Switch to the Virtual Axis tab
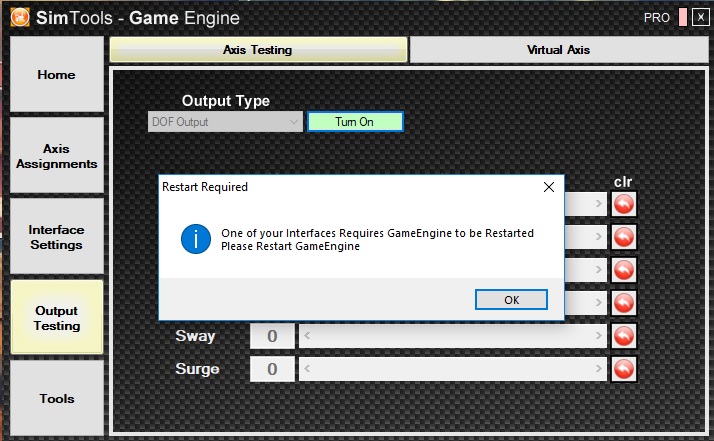Viewport: 714px width, 441px height. (559, 50)
